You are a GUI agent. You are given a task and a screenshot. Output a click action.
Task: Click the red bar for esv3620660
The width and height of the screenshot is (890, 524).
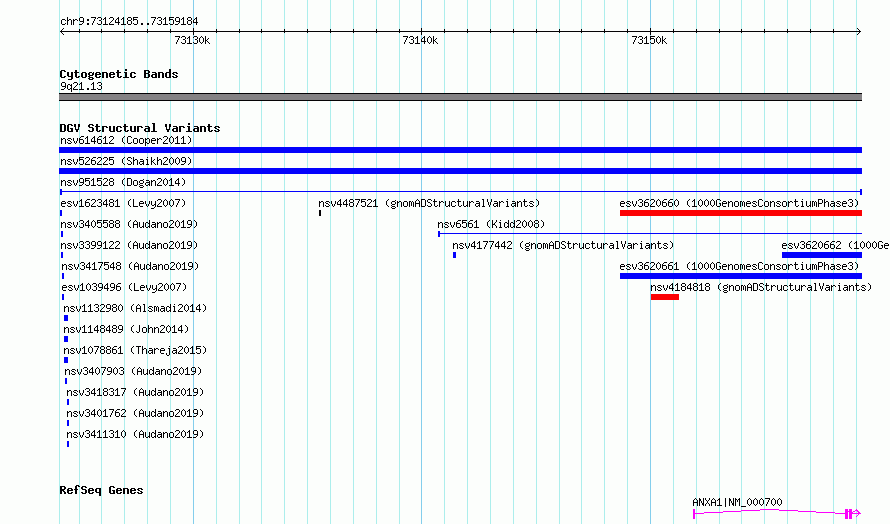(x=741, y=213)
